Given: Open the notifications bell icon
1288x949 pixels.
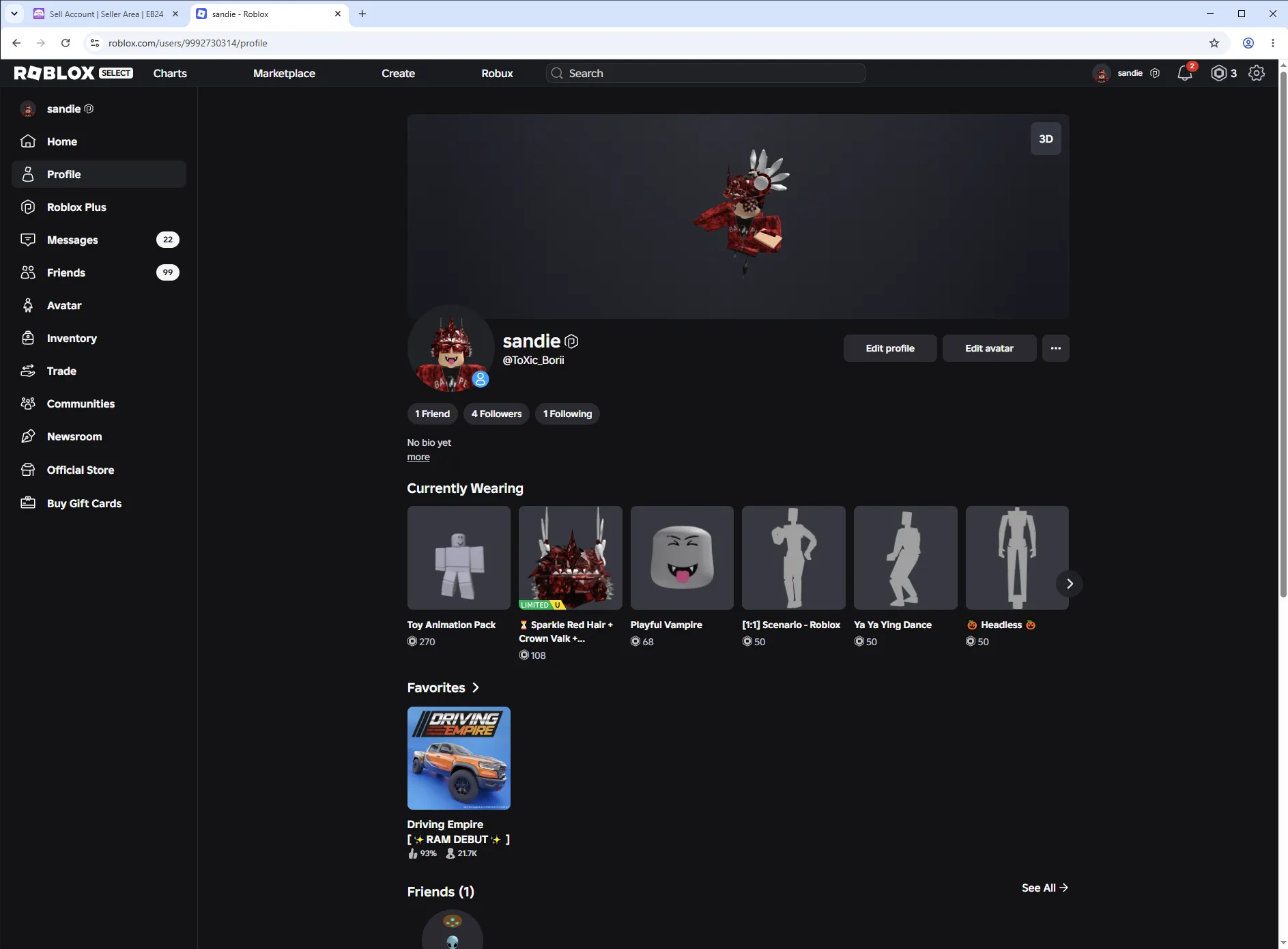Looking at the screenshot, I should (1185, 73).
